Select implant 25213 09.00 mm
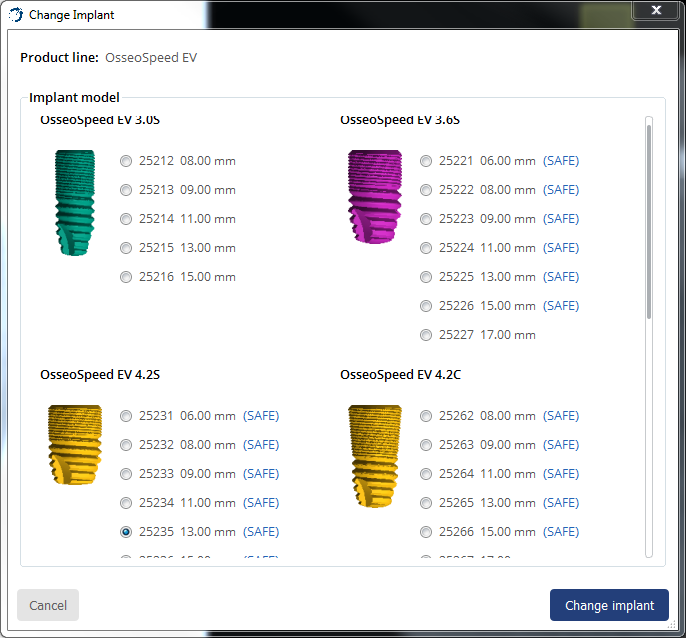 (x=126, y=190)
